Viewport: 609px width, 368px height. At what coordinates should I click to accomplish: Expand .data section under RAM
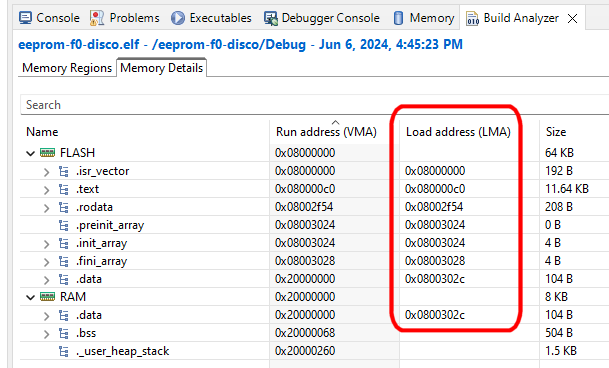(46, 316)
